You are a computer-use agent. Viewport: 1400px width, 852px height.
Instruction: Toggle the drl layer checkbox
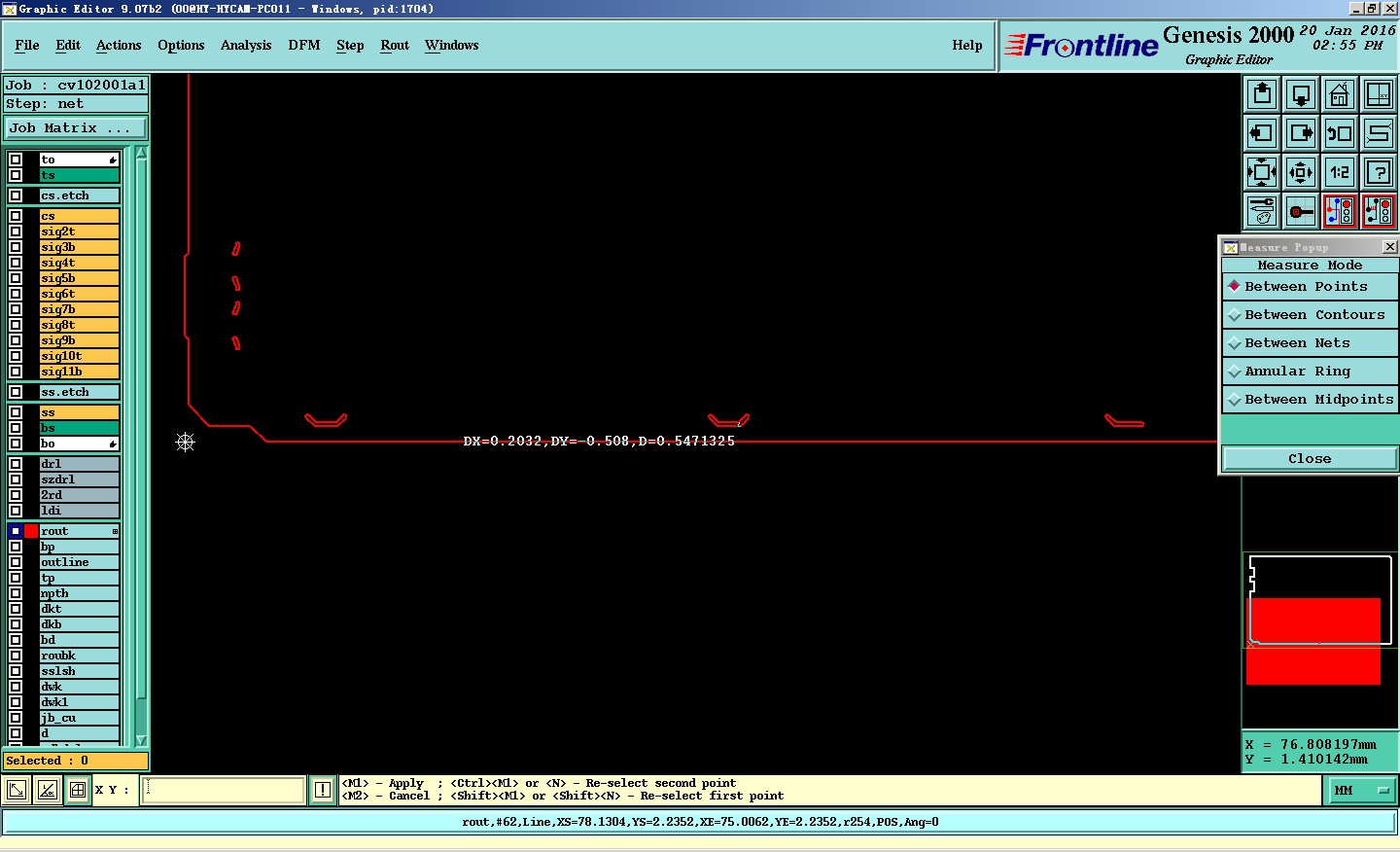[16, 464]
